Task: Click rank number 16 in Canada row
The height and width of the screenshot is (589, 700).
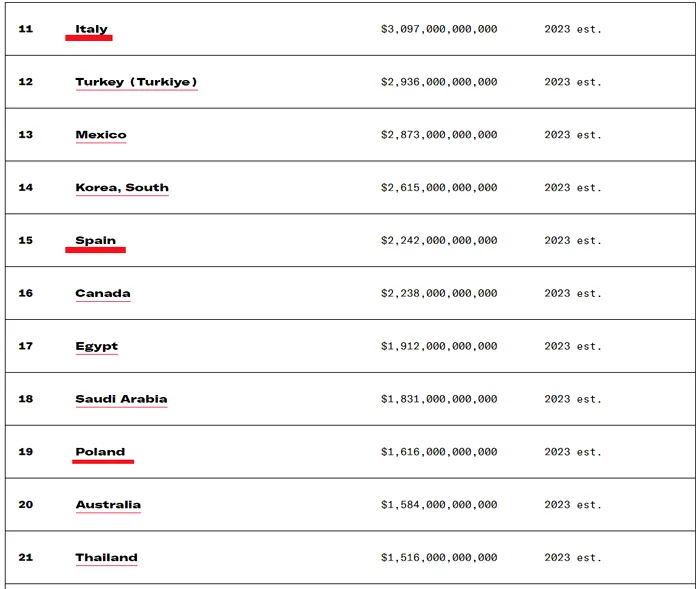Action: (25, 293)
